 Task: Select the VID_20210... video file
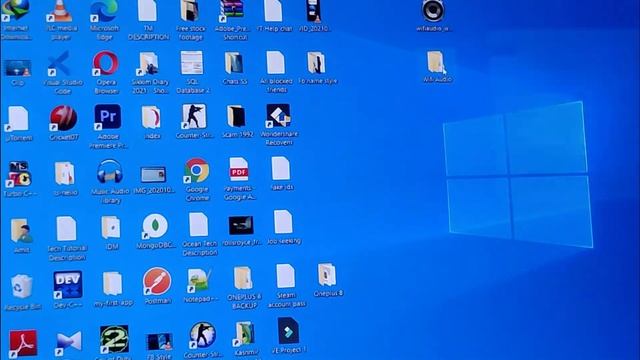click(314, 11)
